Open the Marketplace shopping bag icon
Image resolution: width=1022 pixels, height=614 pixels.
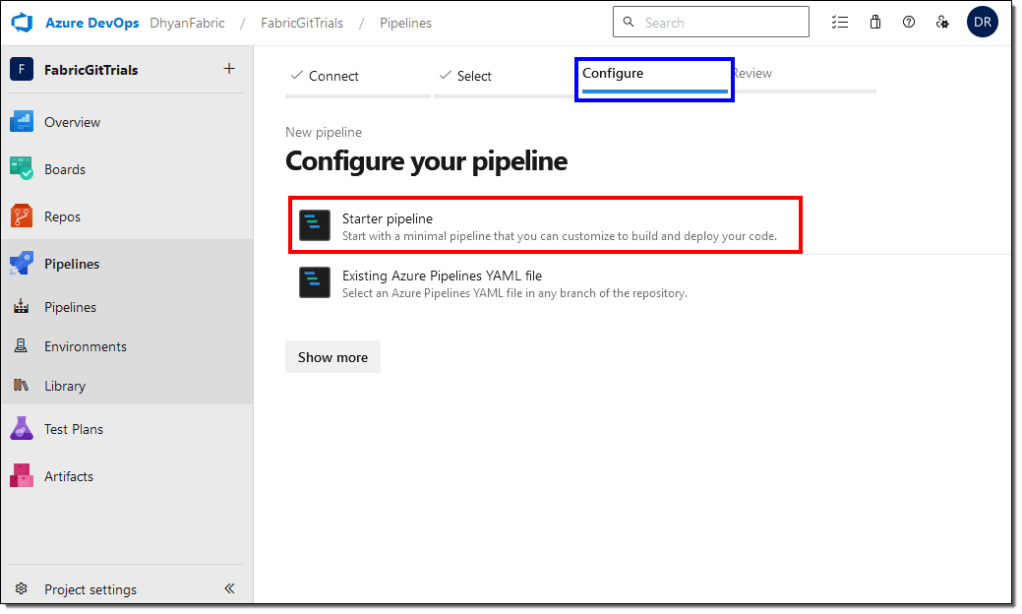point(875,22)
